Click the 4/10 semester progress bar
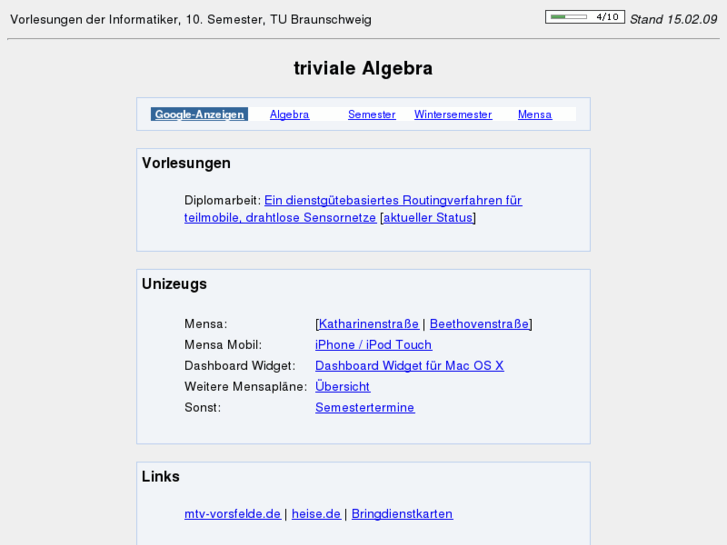This screenshot has height=545, width=727. [585, 17]
